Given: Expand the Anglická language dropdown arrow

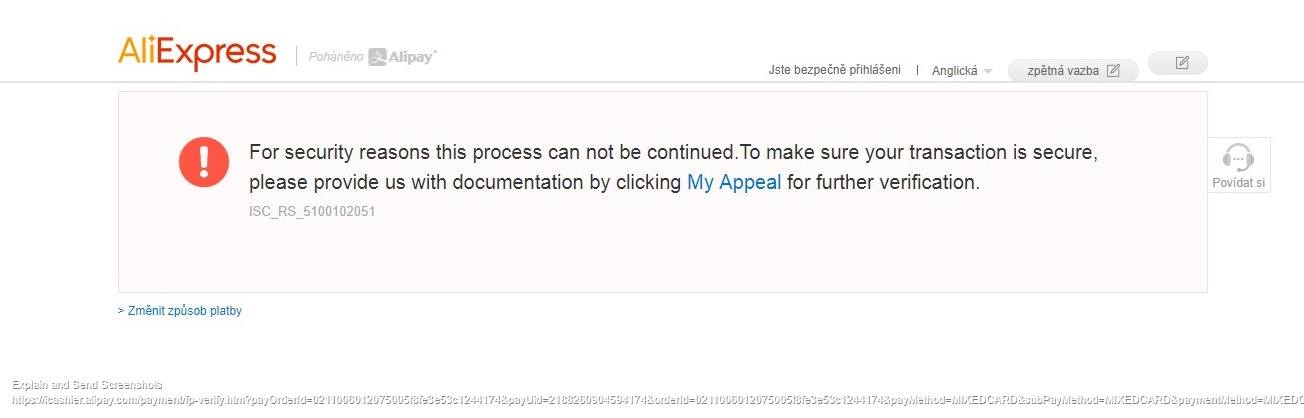Looking at the screenshot, I should [x=988, y=72].
